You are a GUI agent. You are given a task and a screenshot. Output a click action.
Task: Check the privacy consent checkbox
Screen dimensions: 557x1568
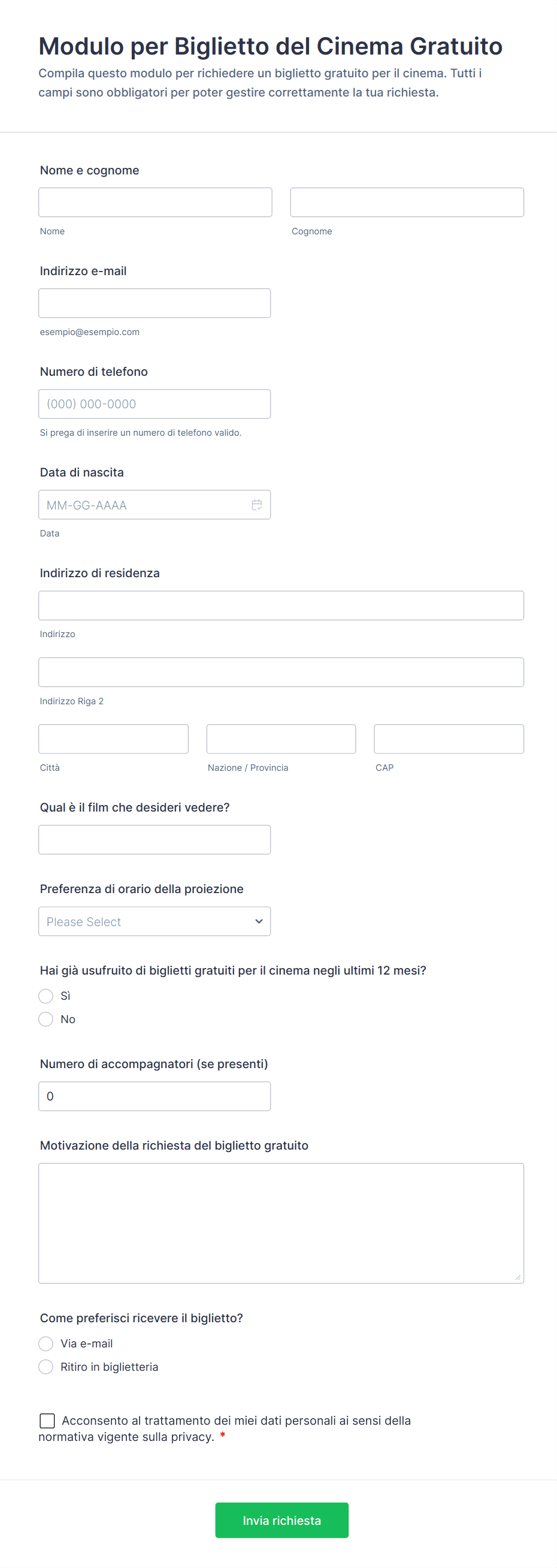click(47, 1420)
